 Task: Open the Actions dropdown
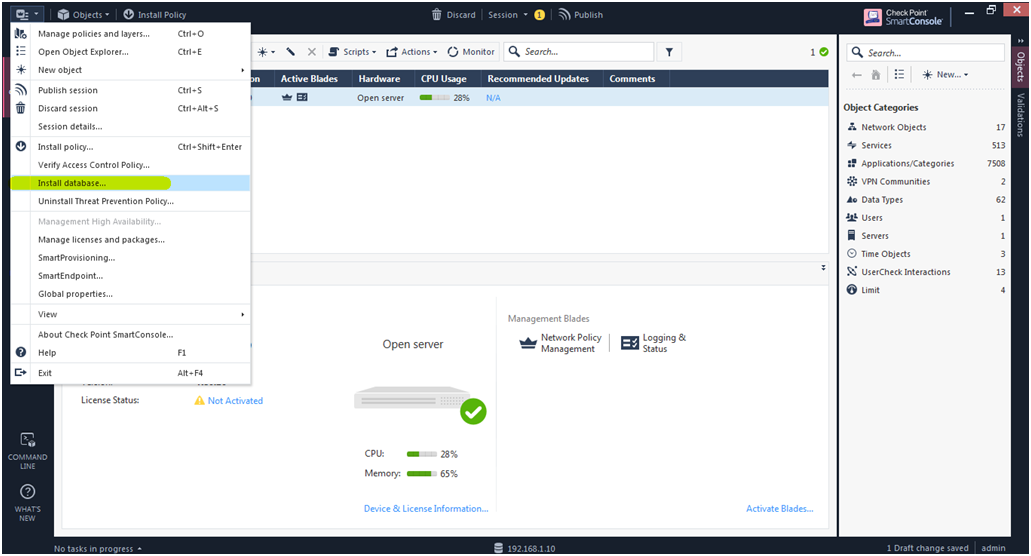[412, 52]
